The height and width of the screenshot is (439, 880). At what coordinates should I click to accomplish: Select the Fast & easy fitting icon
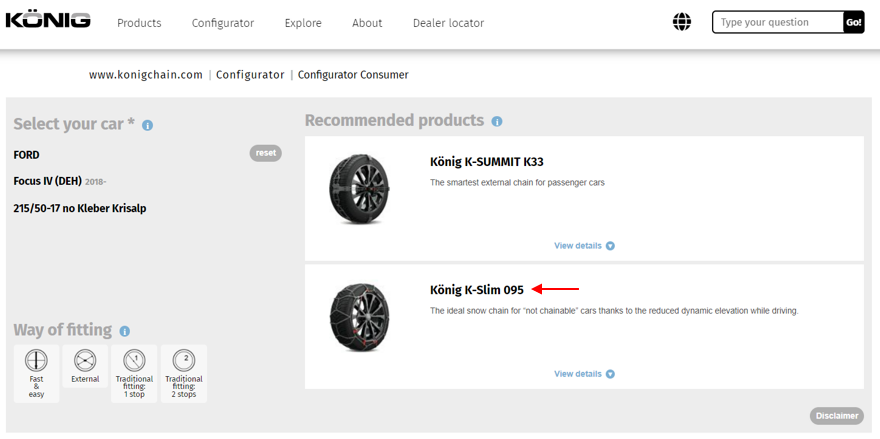pyautogui.click(x=36, y=373)
